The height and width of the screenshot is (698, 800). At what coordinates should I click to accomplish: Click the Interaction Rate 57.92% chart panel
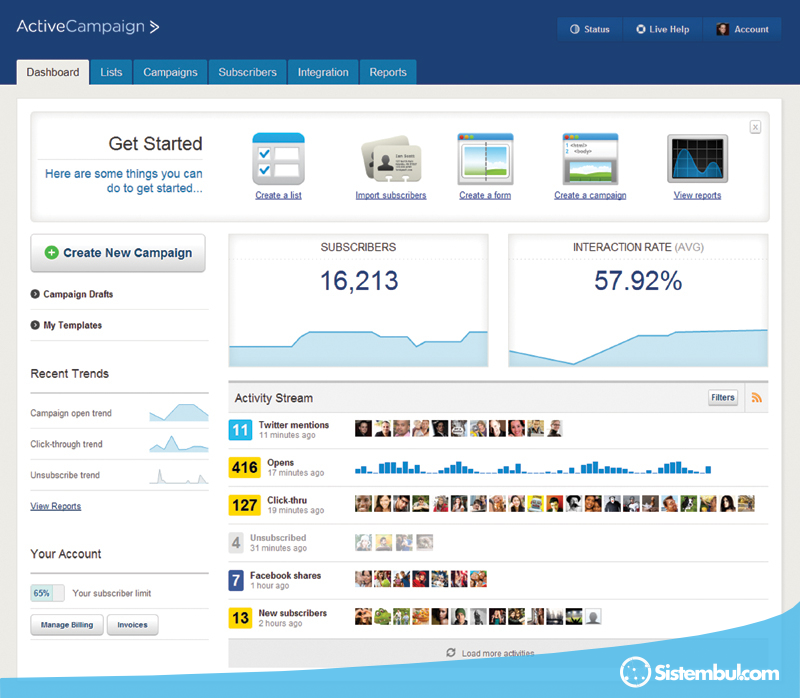click(x=638, y=301)
